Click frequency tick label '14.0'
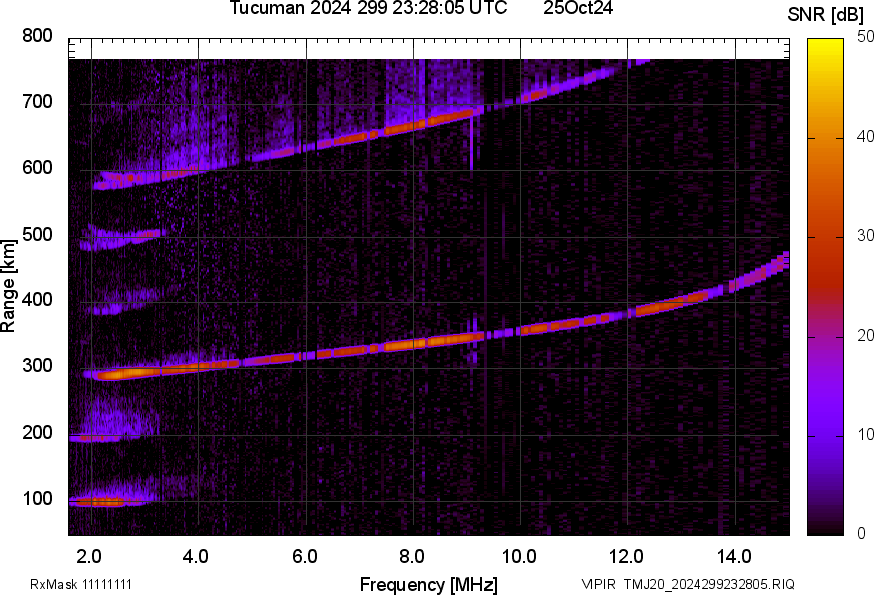874x595 pixels. point(734,557)
